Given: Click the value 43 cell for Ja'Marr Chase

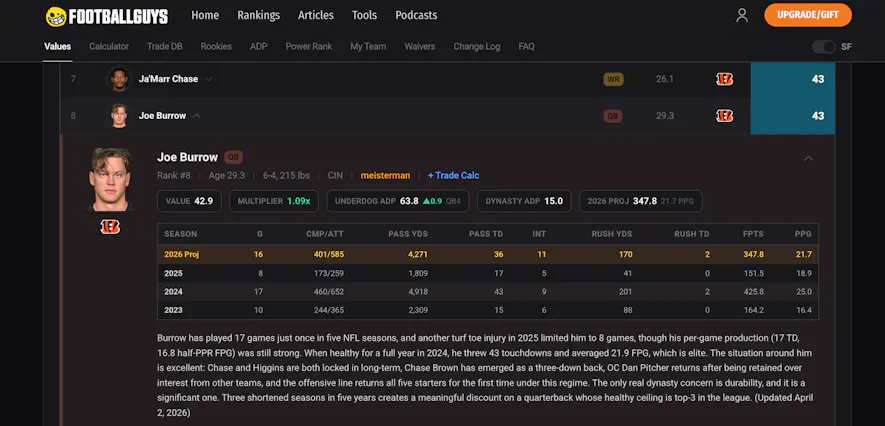Looking at the screenshot, I should (792, 80).
